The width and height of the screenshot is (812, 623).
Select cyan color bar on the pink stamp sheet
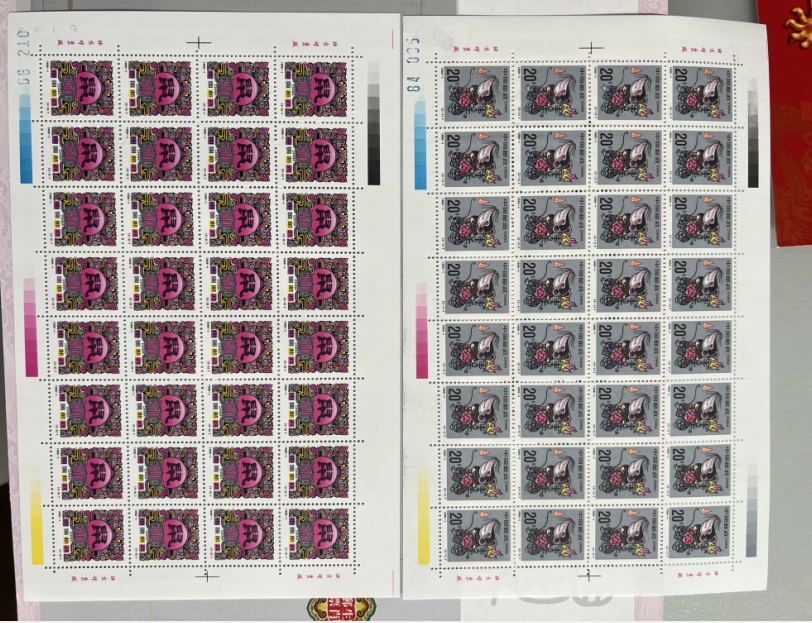25,138
